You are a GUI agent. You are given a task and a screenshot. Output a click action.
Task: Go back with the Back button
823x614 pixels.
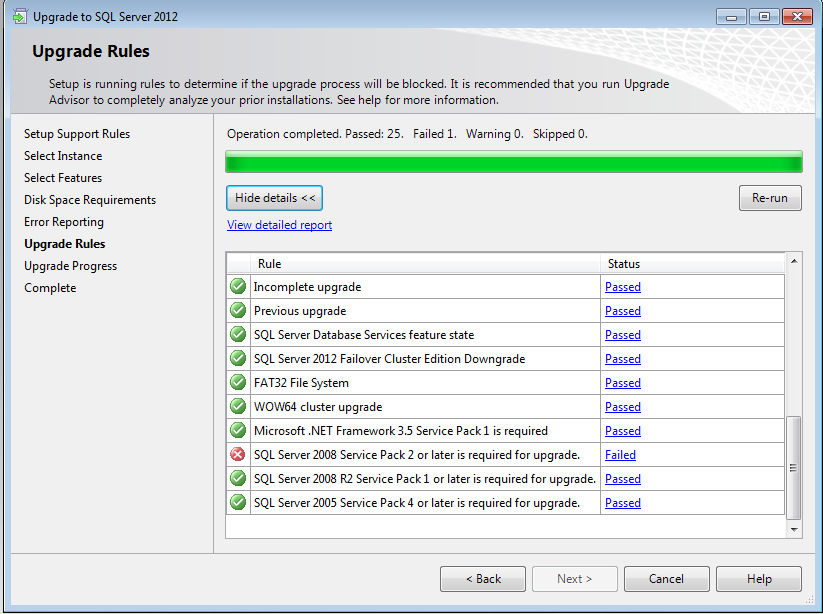(483, 579)
